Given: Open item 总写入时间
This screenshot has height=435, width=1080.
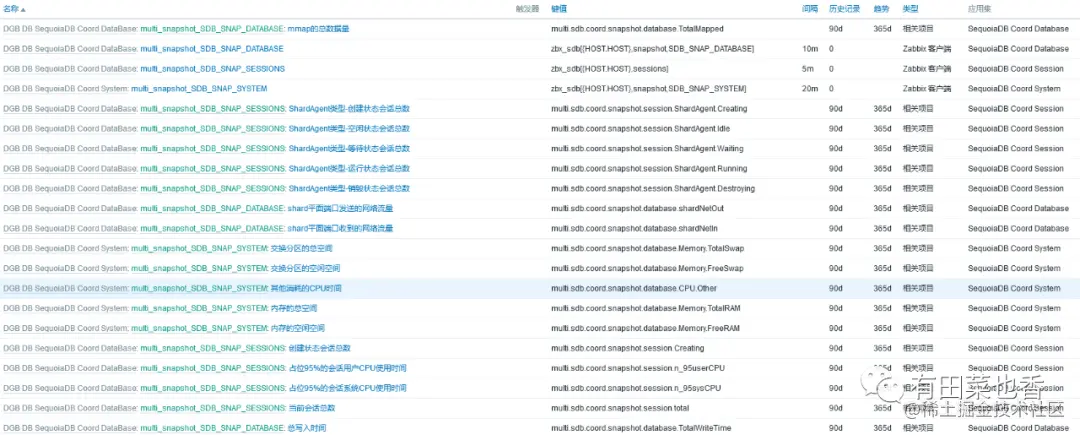Looking at the screenshot, I should [307, 428].
